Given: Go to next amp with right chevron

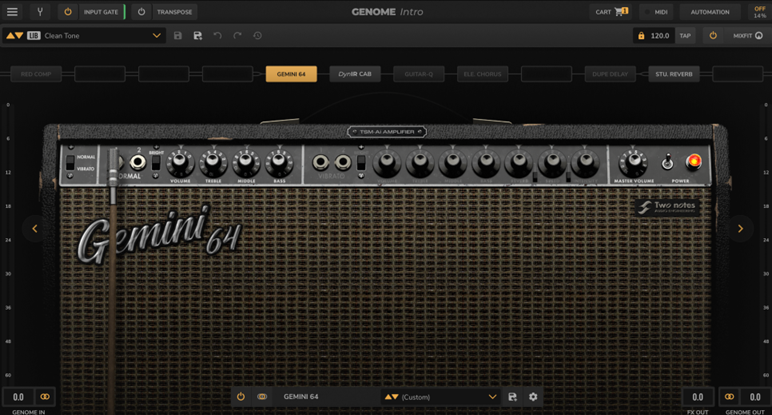Looking at the screenshot, I should tap(740, 228).
